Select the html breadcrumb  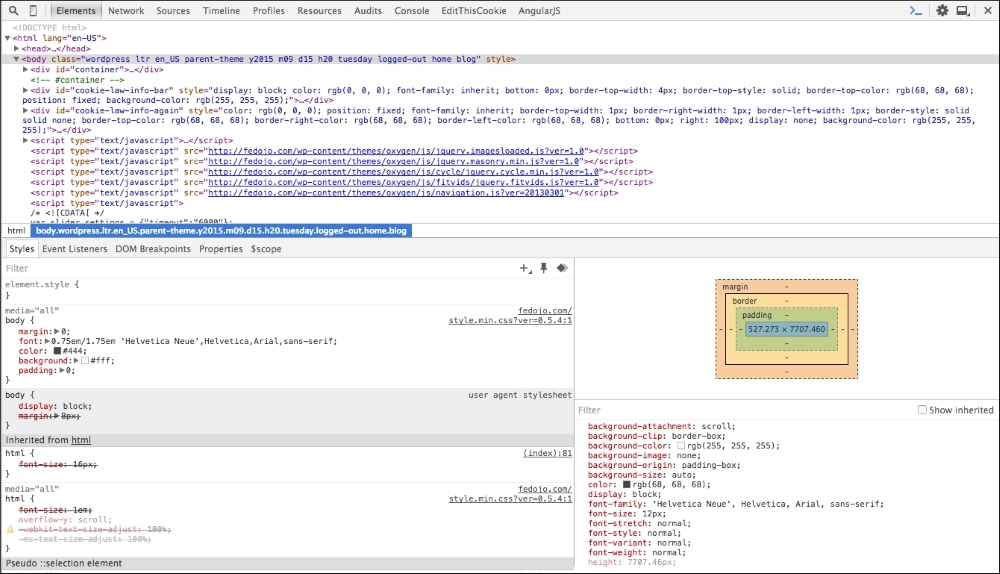(x=17, y=231)
